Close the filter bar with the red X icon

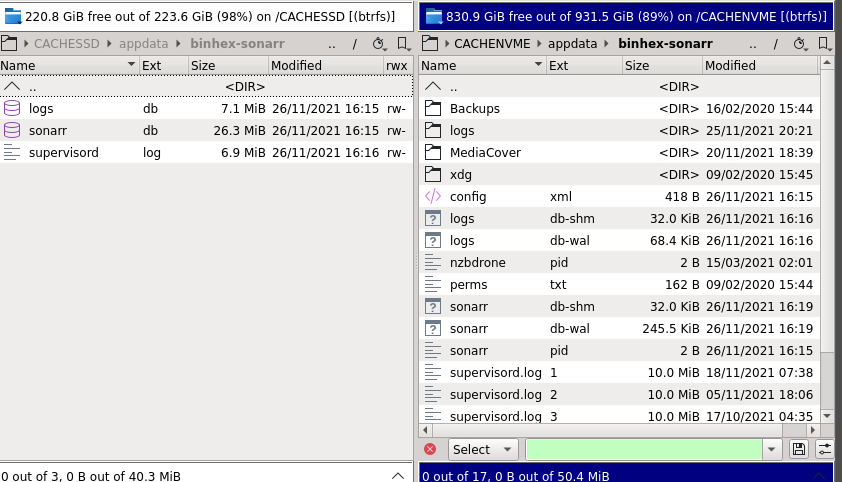click(x=430, y=449)
